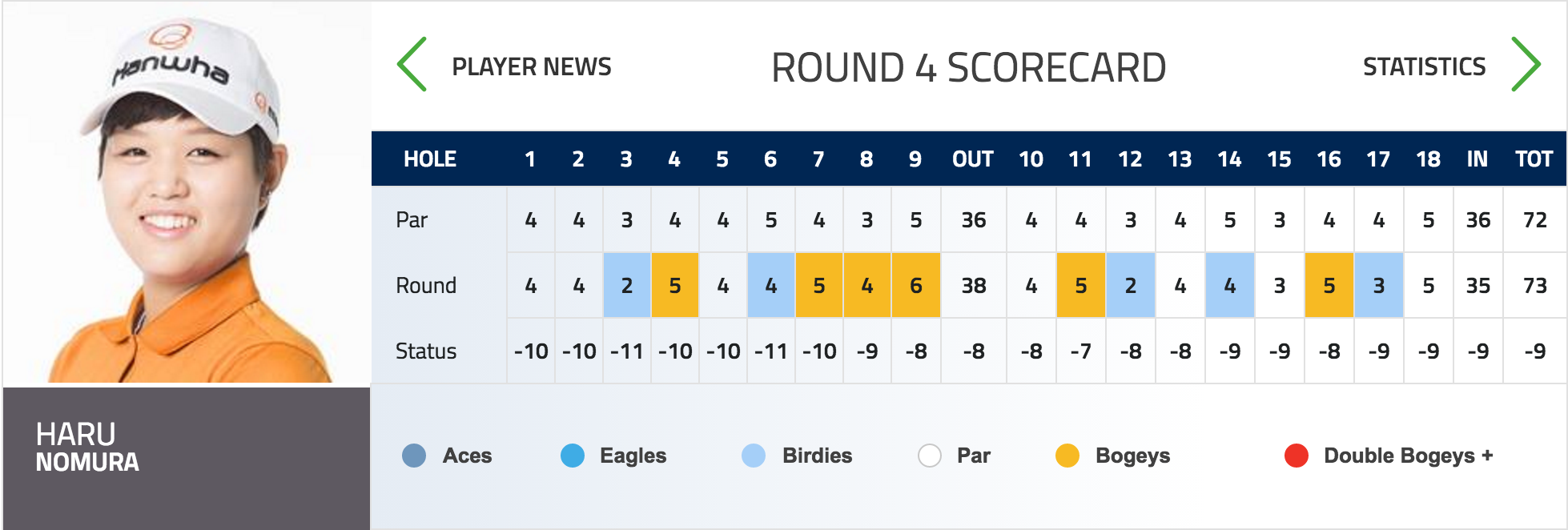Click the Bogeys yellow legend circle
This screenshot has height=530, width=1568.
pyautogui.click(x=1067, y=456)
